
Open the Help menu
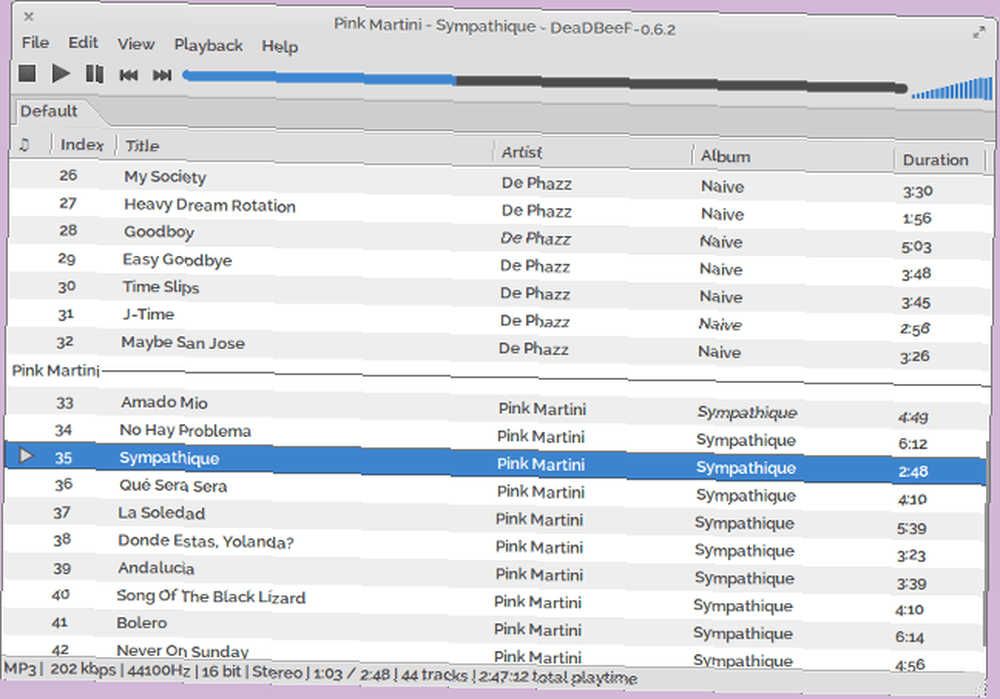280,47
